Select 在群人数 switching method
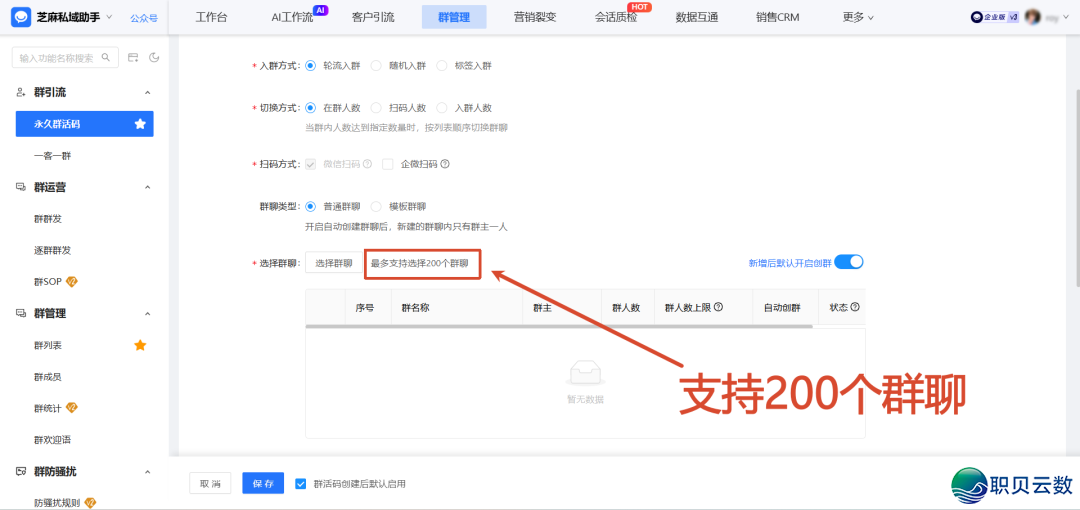This screenshot has width=1080, height=510. coord(310,108)
